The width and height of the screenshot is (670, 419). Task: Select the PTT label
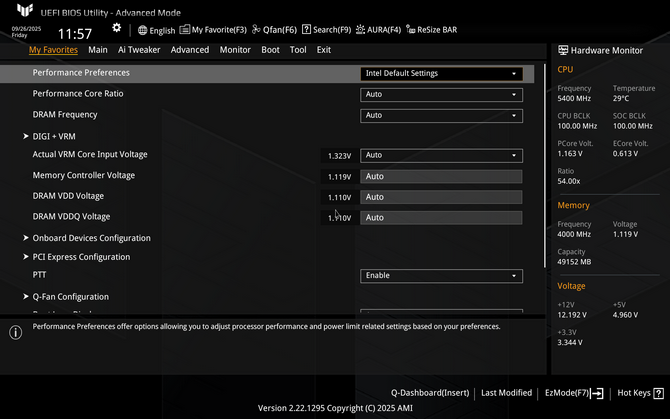coord(39,275)
